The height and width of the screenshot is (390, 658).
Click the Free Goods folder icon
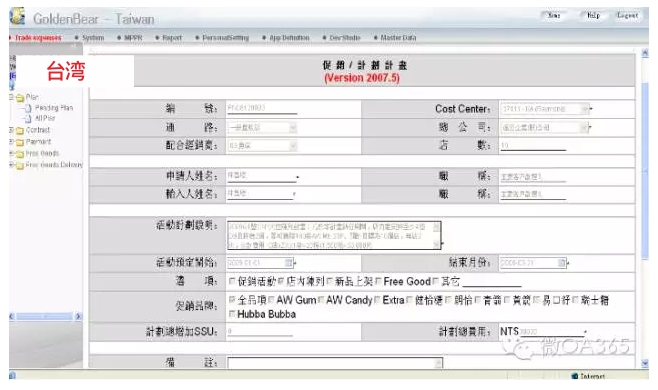point(19,154)
